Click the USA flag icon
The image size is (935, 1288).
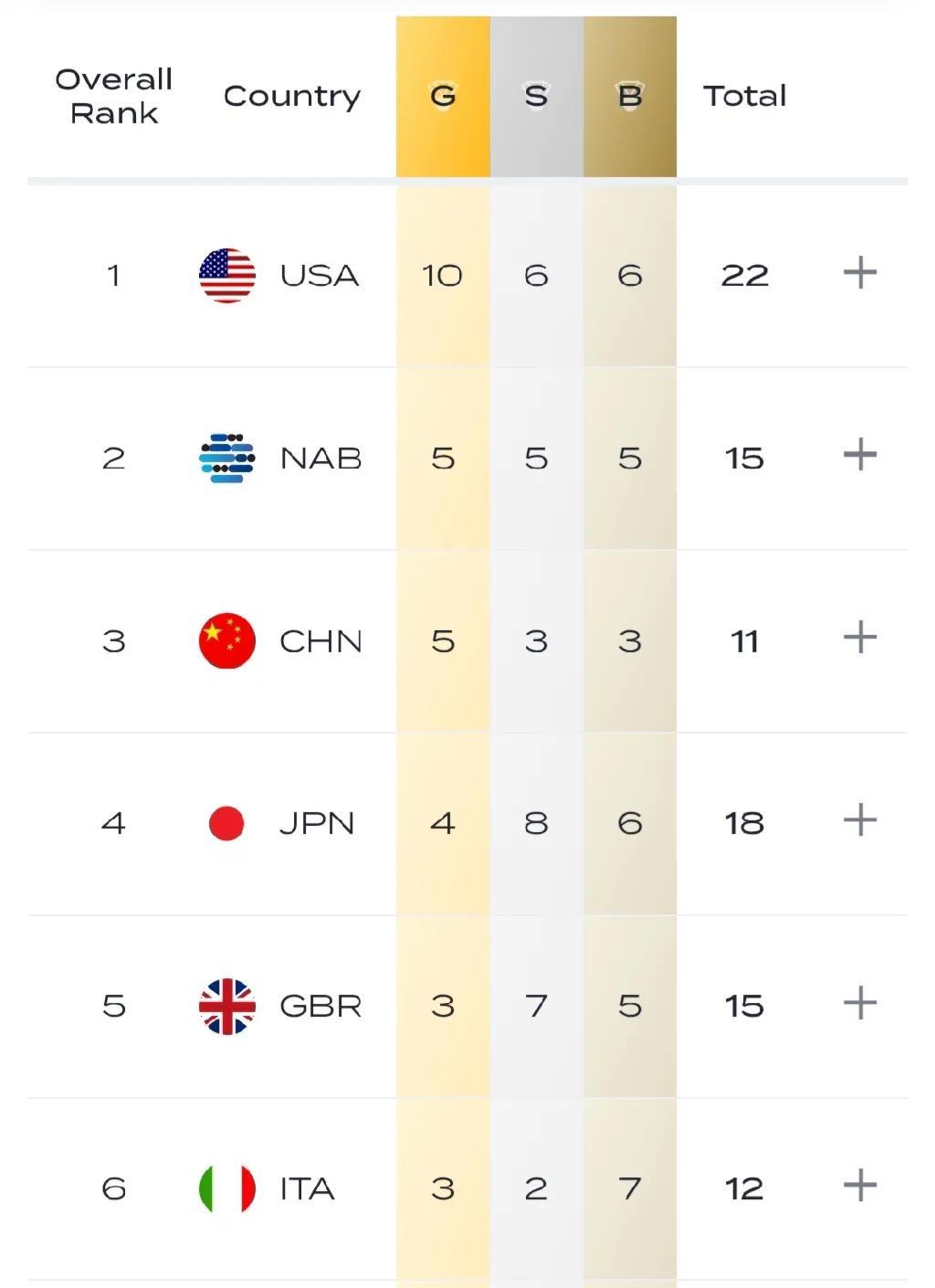227,275
